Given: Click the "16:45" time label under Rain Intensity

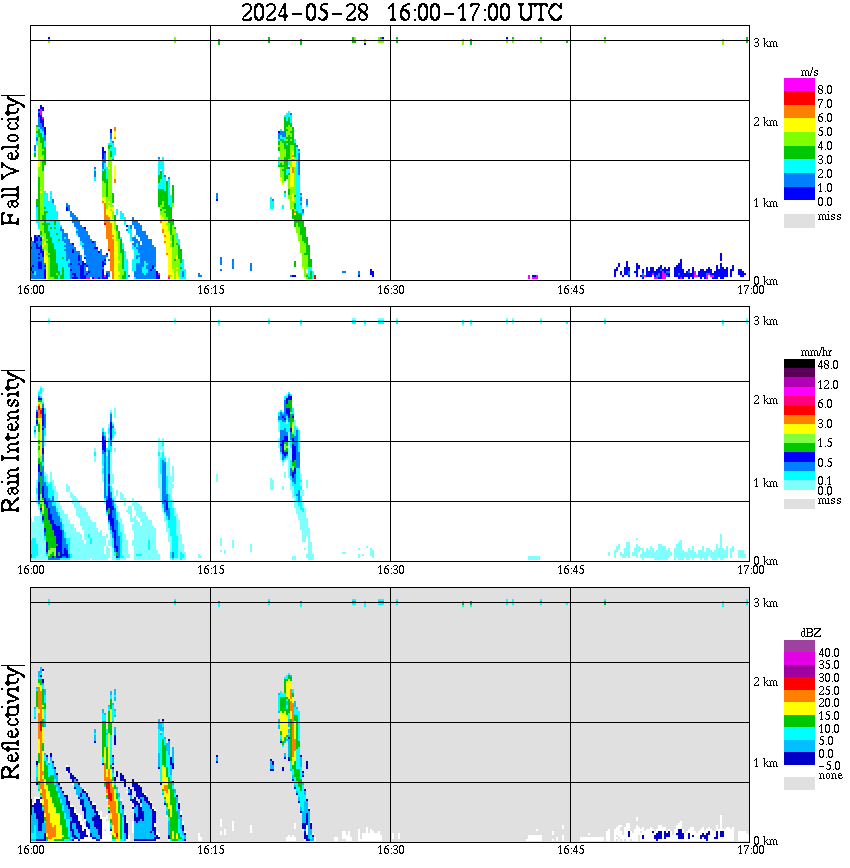Looking at the screenshot, I should pos(570,570).
